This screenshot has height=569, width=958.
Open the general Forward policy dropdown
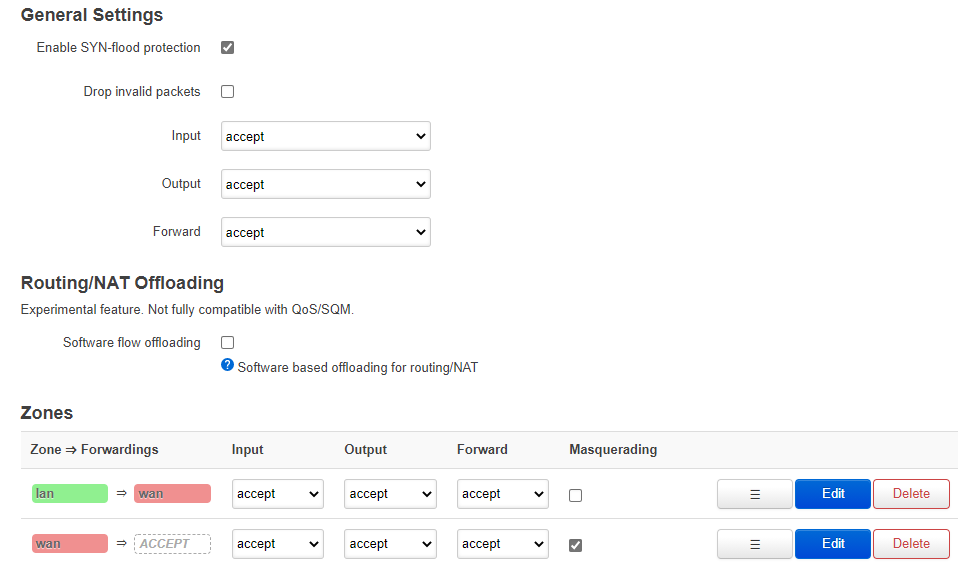(325, 232)
